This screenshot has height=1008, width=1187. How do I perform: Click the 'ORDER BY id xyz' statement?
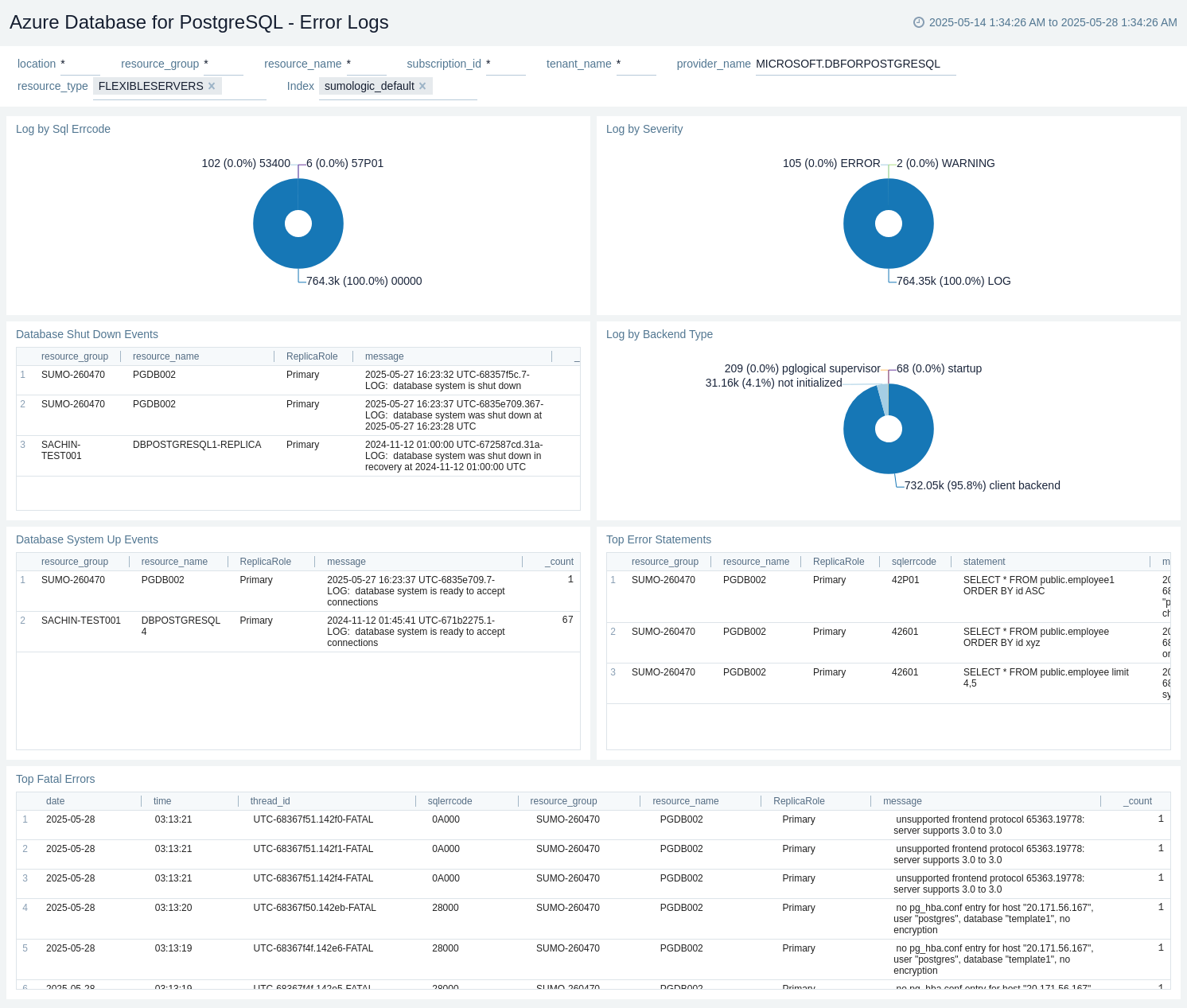pos(1036,637)
